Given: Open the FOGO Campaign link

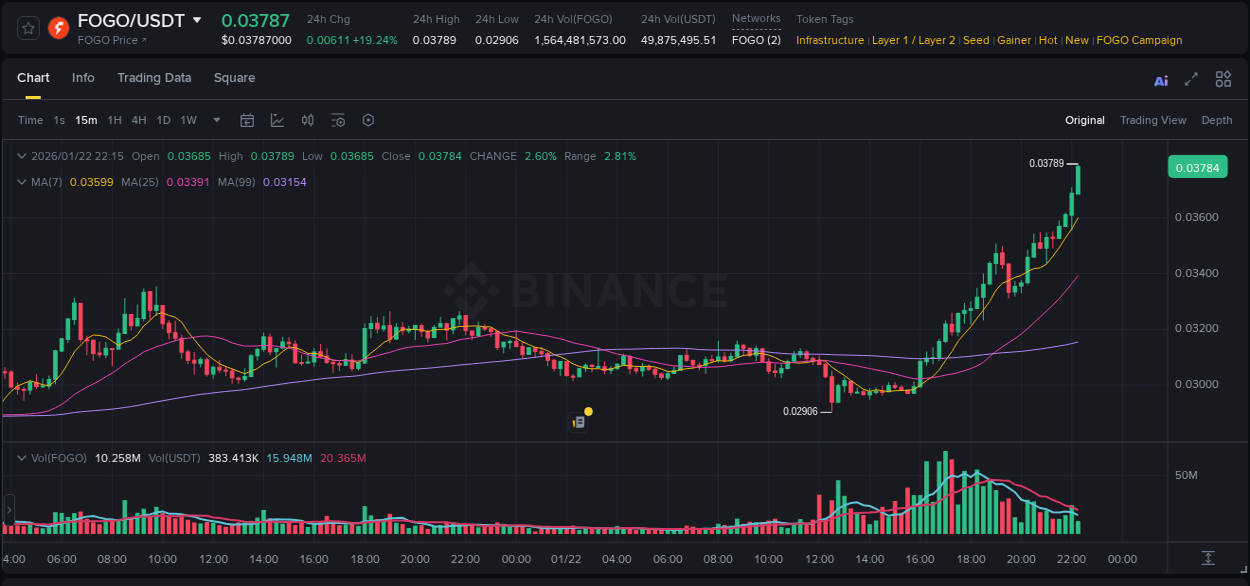Looking at the screenshot, I should pos(1139,40).
